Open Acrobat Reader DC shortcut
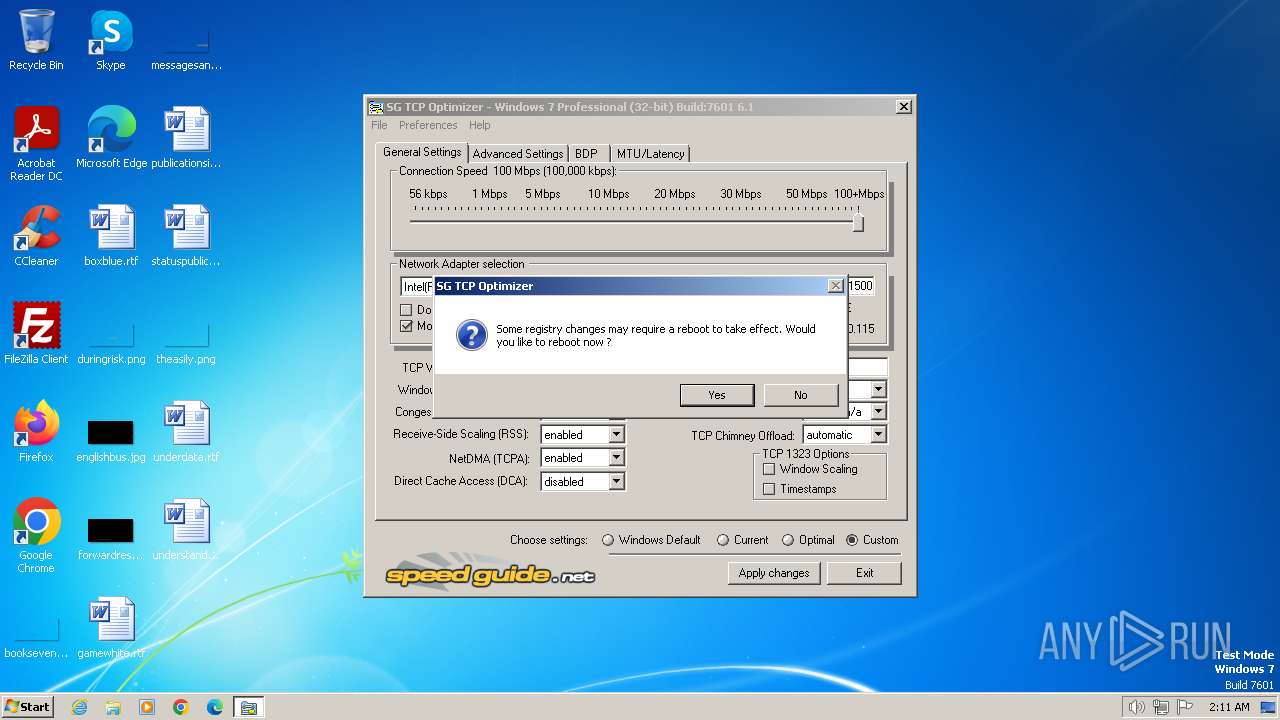This screenshot has height=720, width=1280. 36,143
